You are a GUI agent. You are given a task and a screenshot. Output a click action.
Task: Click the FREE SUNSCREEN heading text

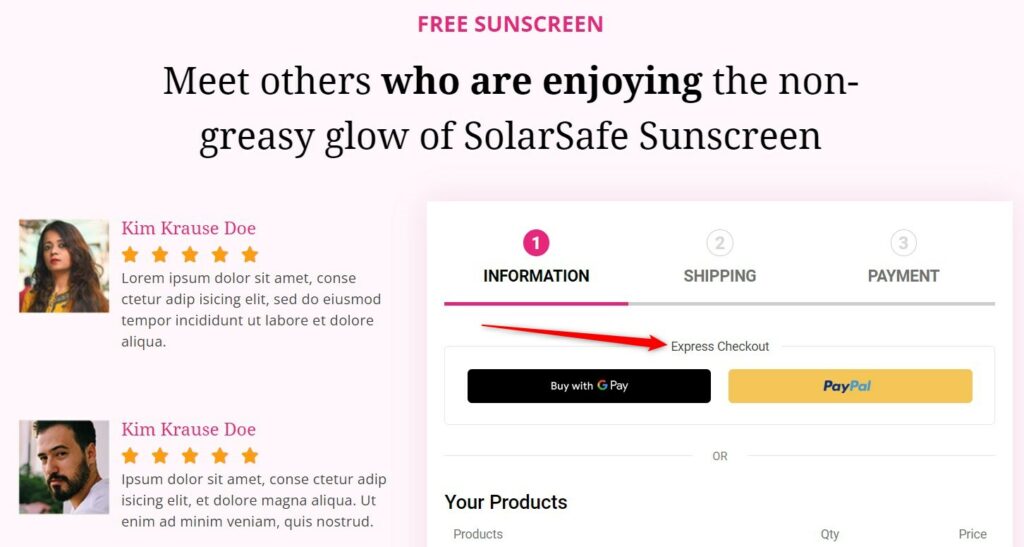point(510,24)
